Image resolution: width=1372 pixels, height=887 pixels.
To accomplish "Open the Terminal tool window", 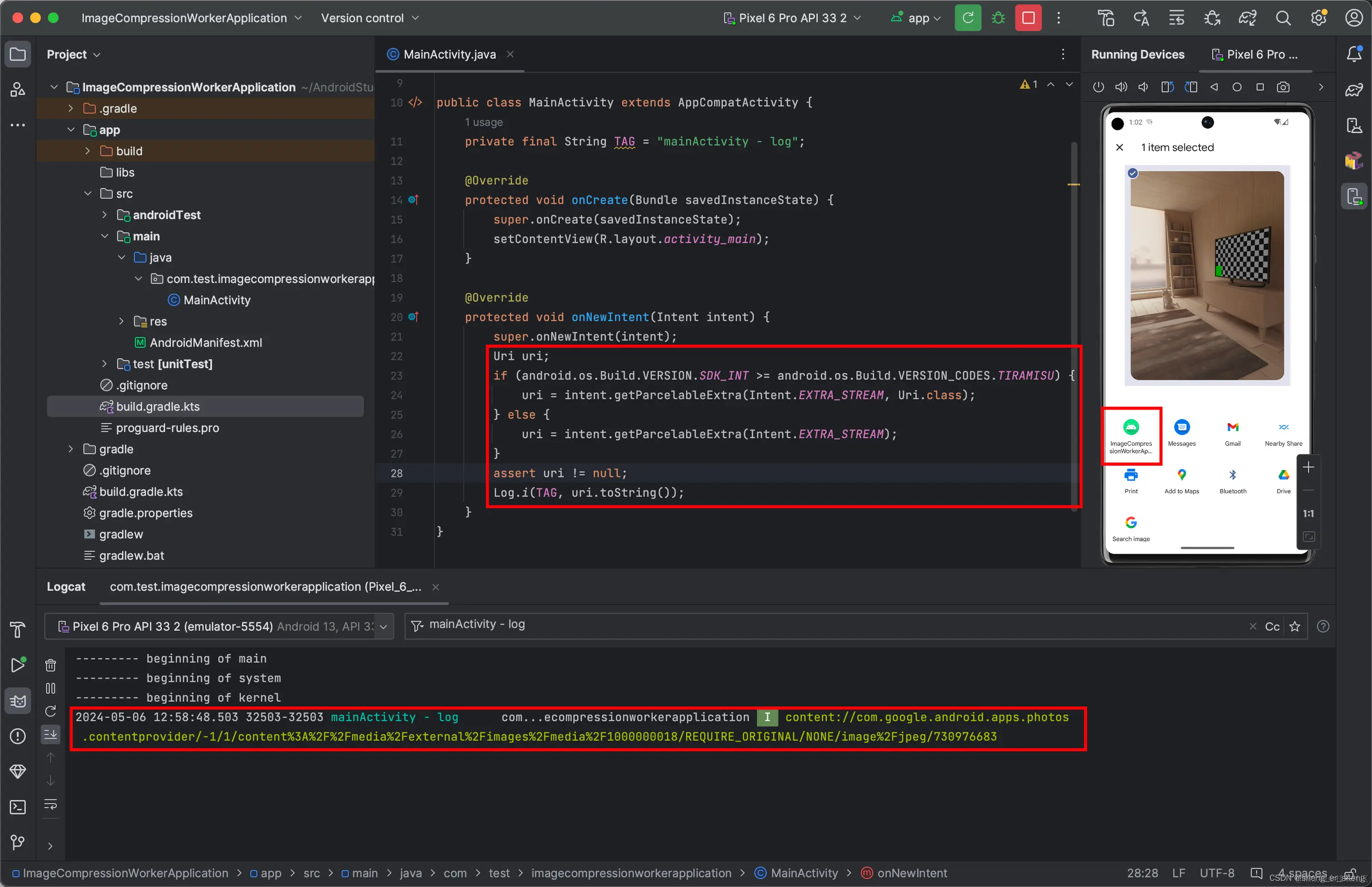I will [x=18, y=807].
